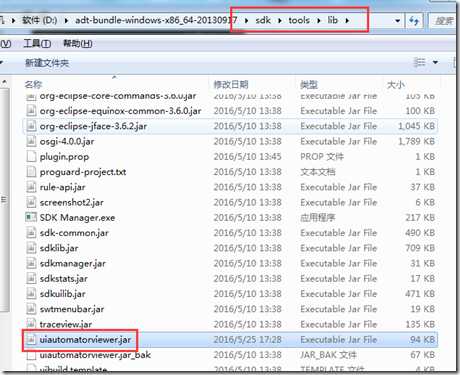Click the file icon of uiautomatorviewer.jar_bak
This screenshot has width=460, height=375.
coord(31,355)
